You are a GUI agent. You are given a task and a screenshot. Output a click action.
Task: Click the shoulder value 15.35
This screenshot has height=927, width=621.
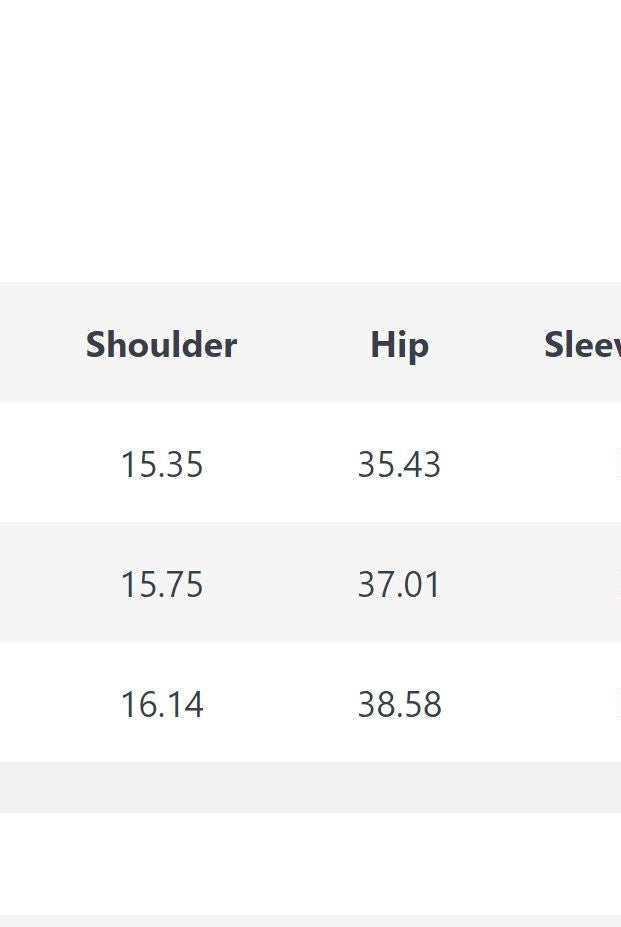(161, 465)
